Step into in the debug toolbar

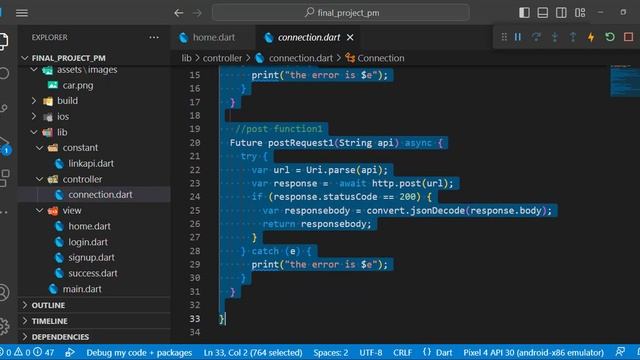coord(555,37)
